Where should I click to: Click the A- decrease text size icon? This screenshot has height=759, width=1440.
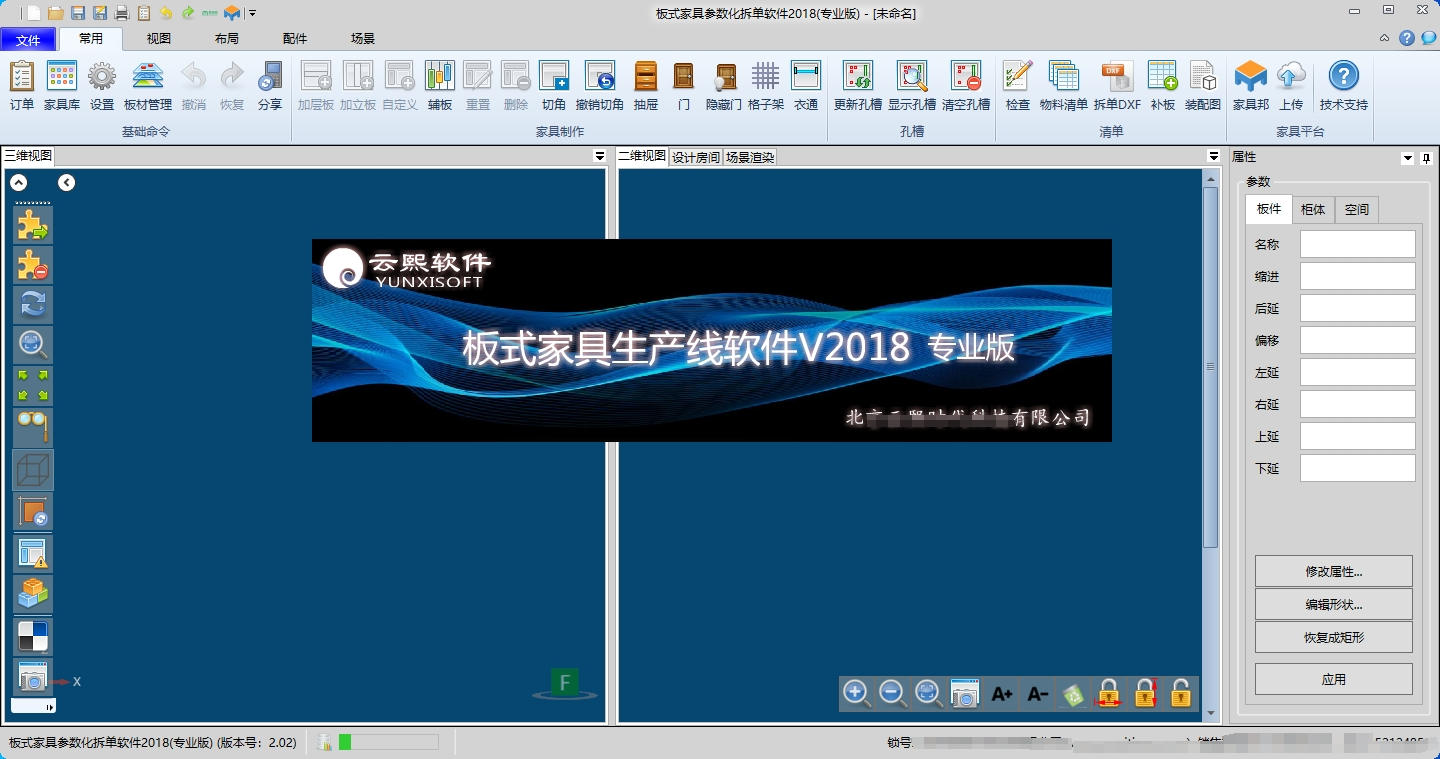1037,693
